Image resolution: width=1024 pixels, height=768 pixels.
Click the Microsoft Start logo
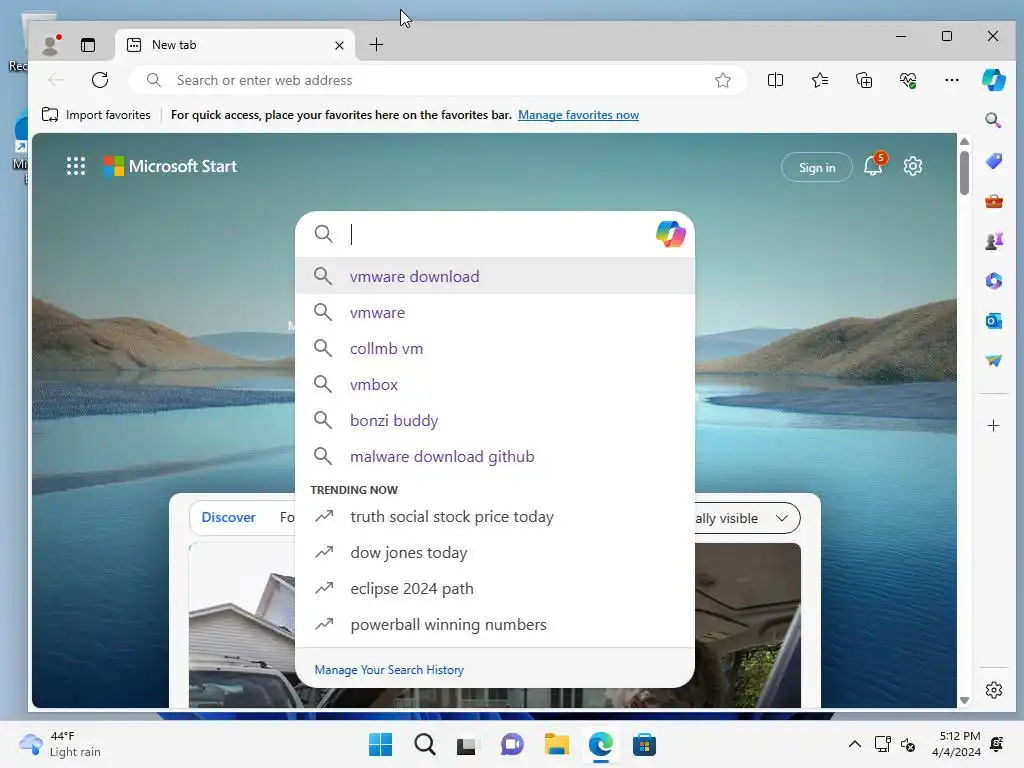170,166
